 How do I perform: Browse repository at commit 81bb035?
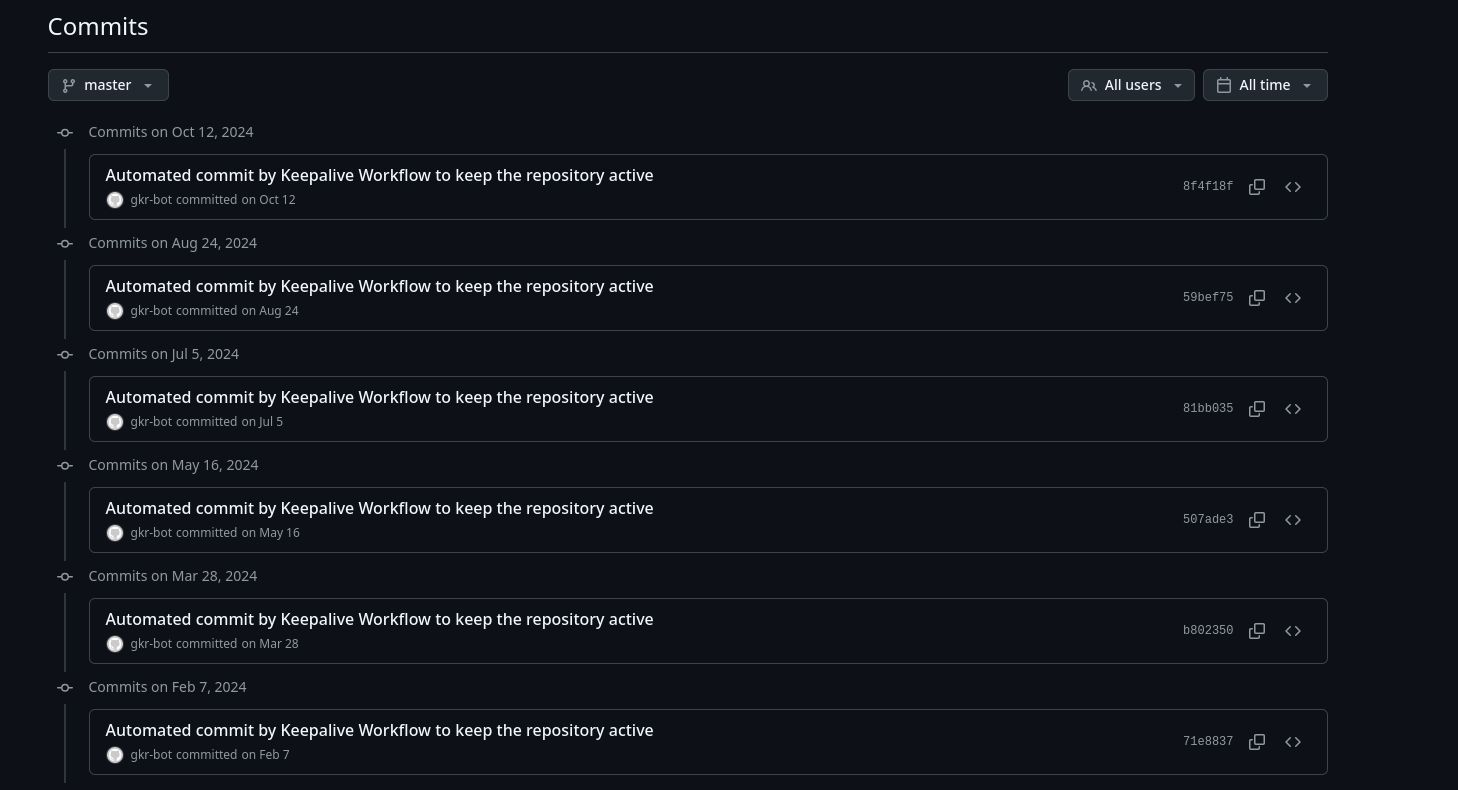[1293, 409]
